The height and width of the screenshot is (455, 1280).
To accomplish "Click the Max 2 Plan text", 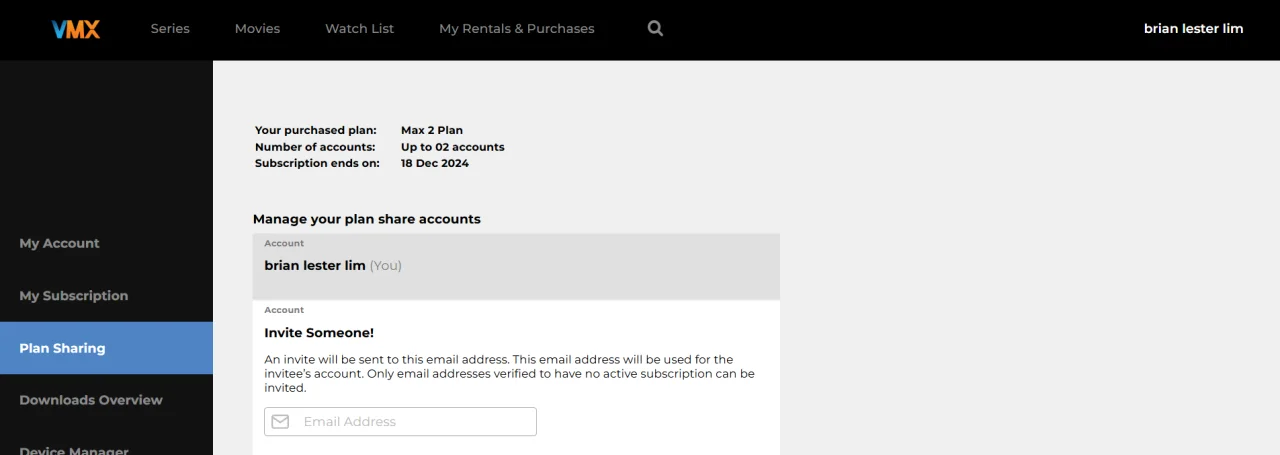I will pyautogui.click(x=432, y=130).
